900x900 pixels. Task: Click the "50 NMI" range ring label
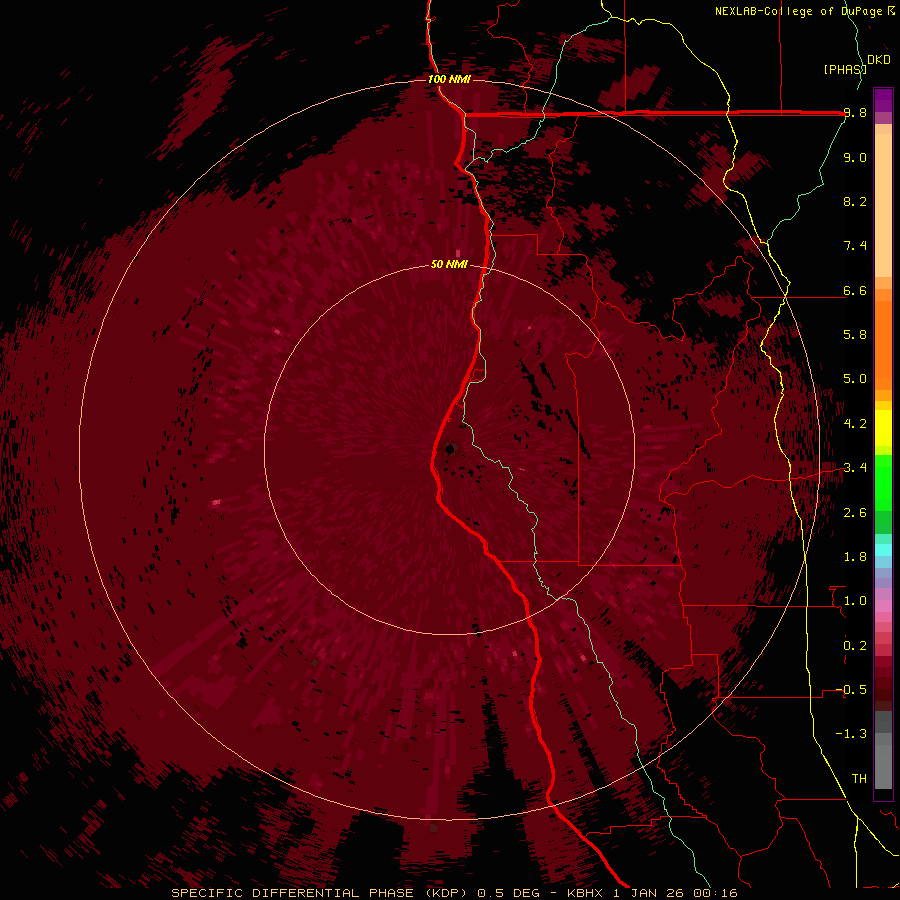coord(449,264)
